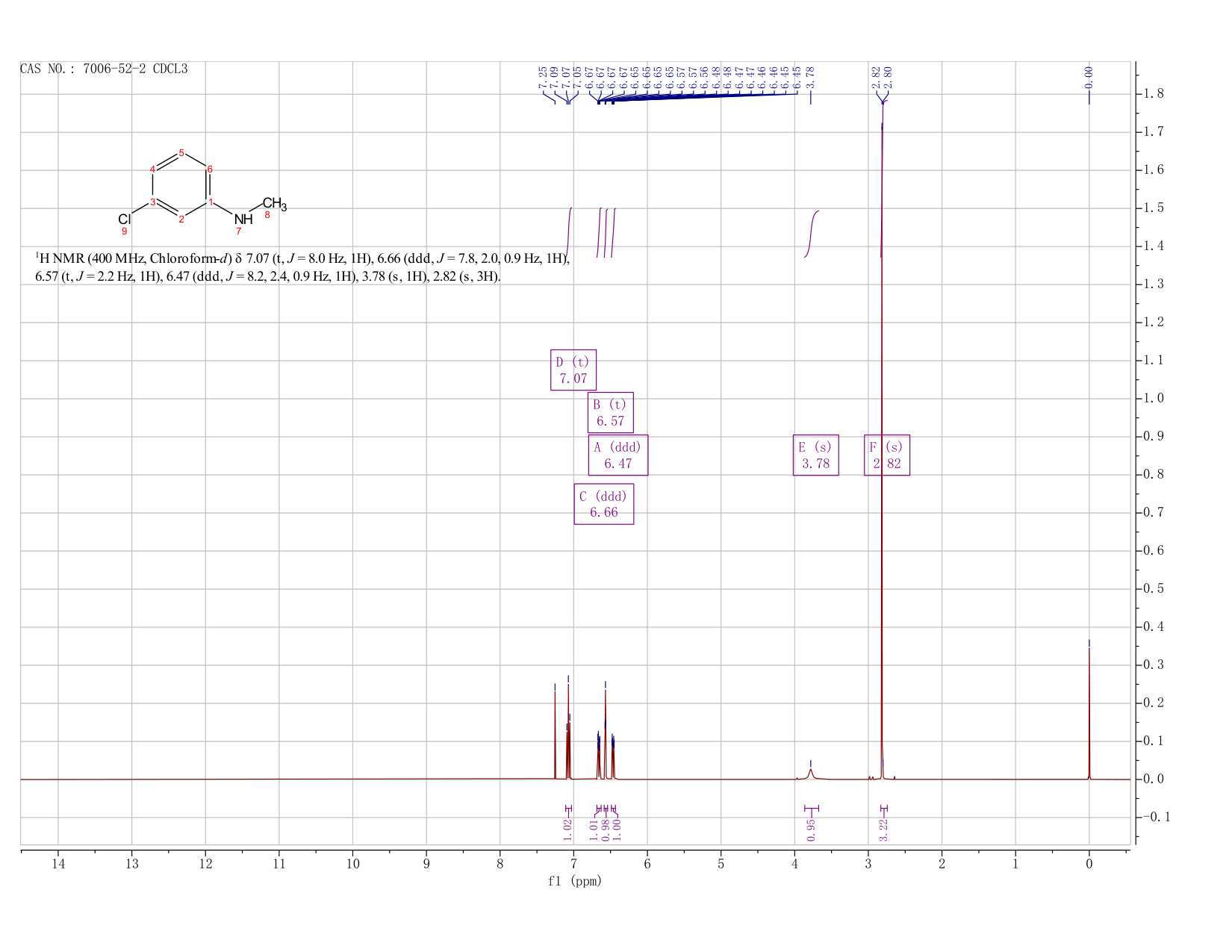The width and height of the screenshot is (1232, 952).
Task: Click the F (s) 2.82 multiplet box
Action: [887, 455]
